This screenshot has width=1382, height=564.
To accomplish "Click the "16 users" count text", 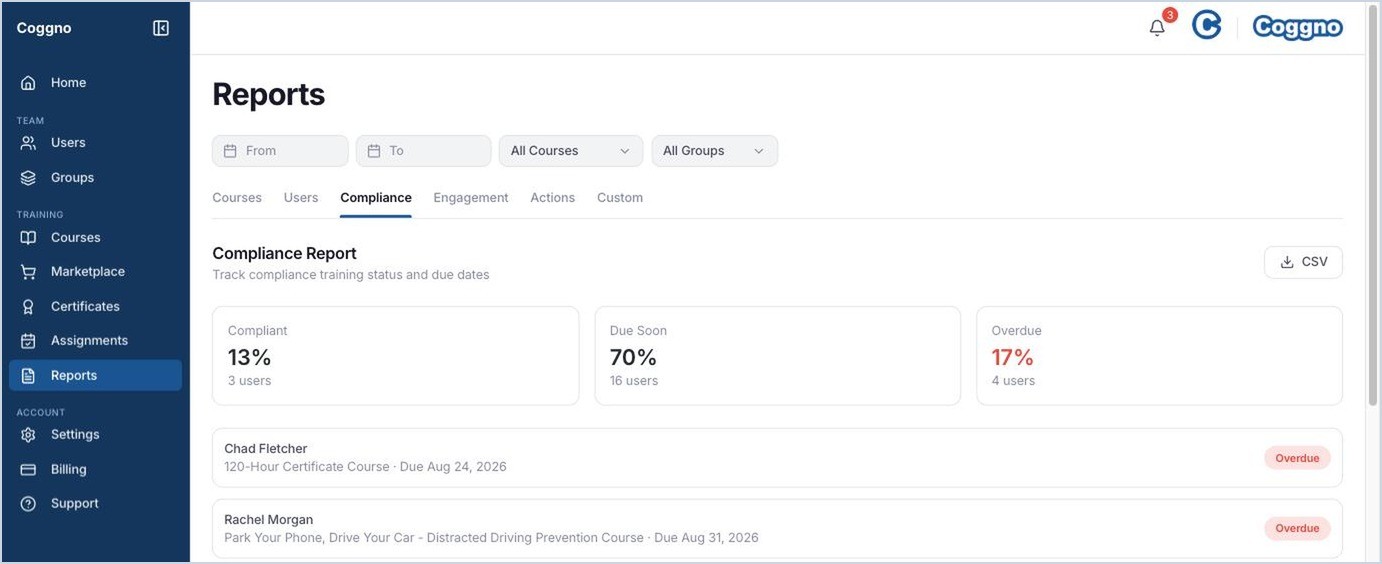I will point(634,381).
